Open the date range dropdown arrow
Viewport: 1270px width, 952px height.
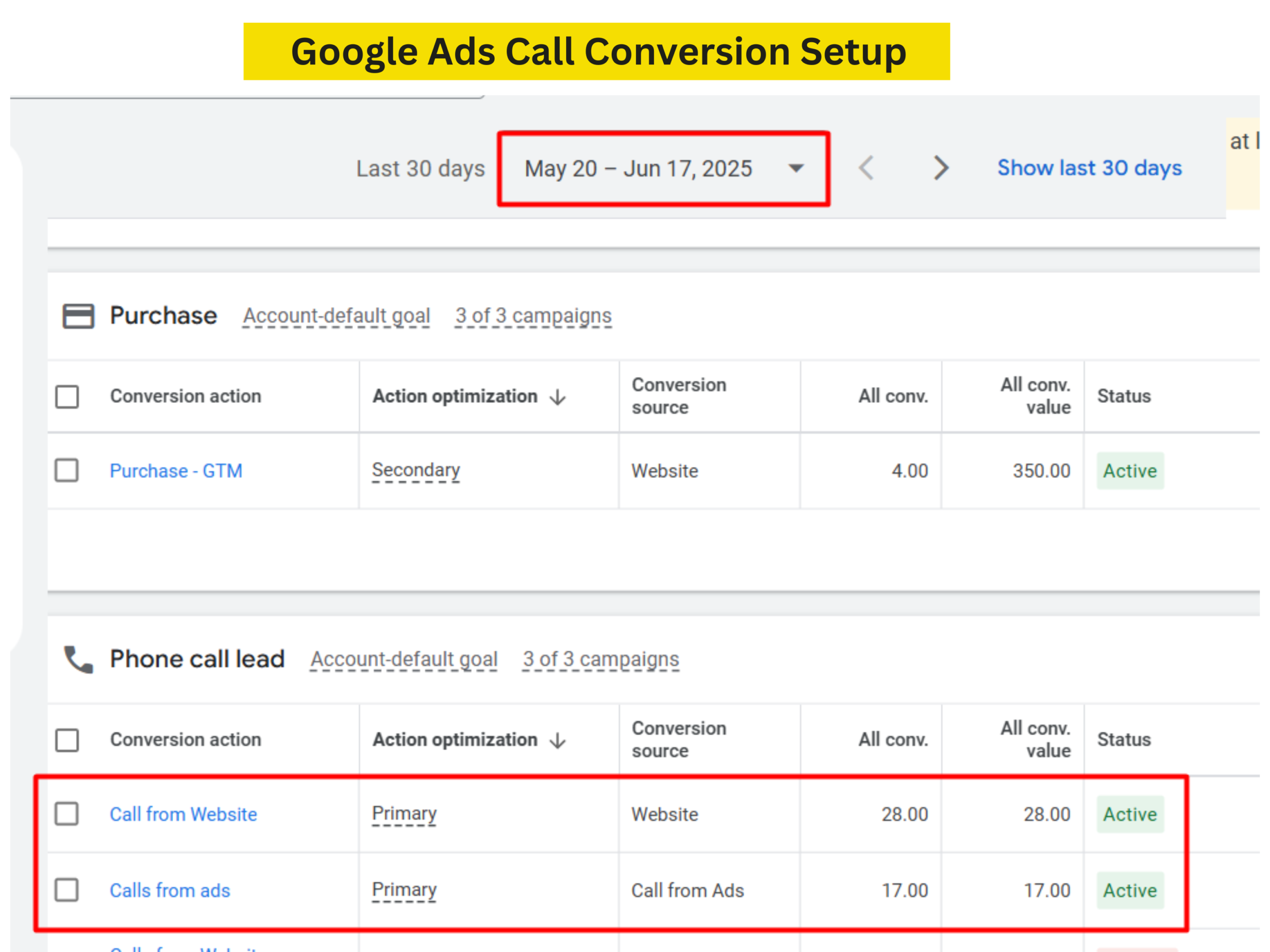click(x=796, y=168)
